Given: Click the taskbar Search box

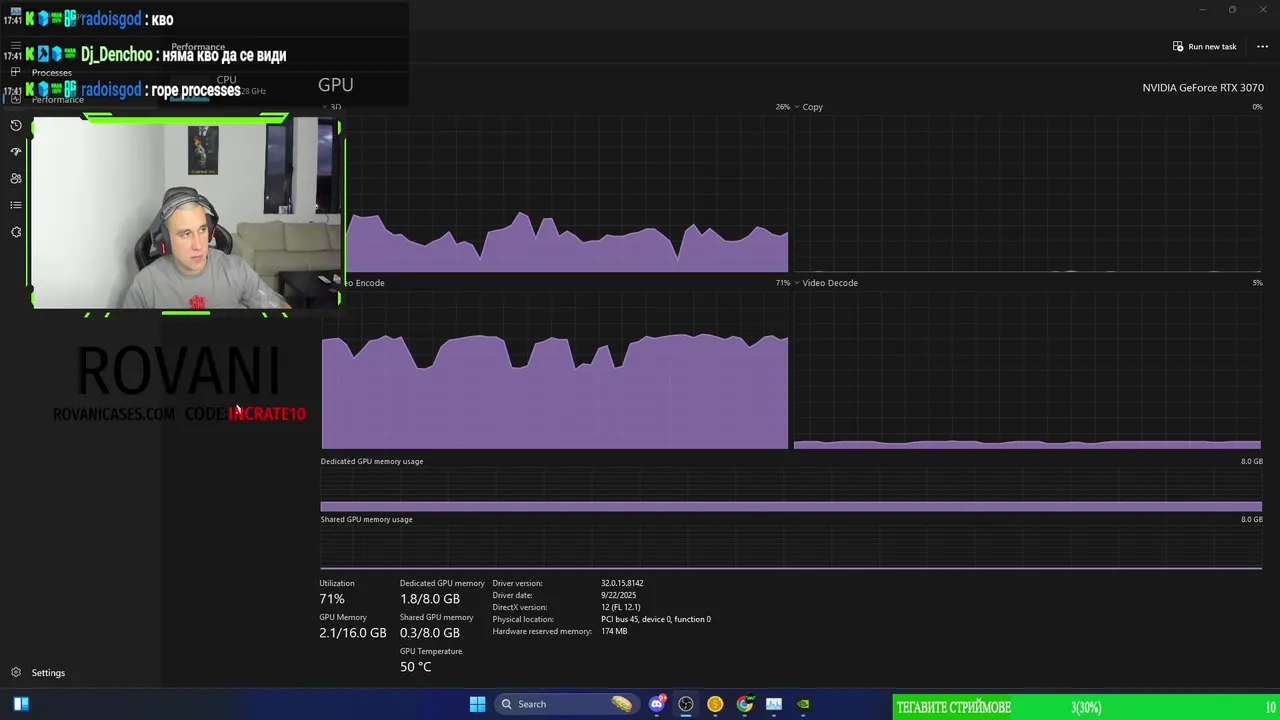Looking at the screenshot, I should tap(567, 704).
